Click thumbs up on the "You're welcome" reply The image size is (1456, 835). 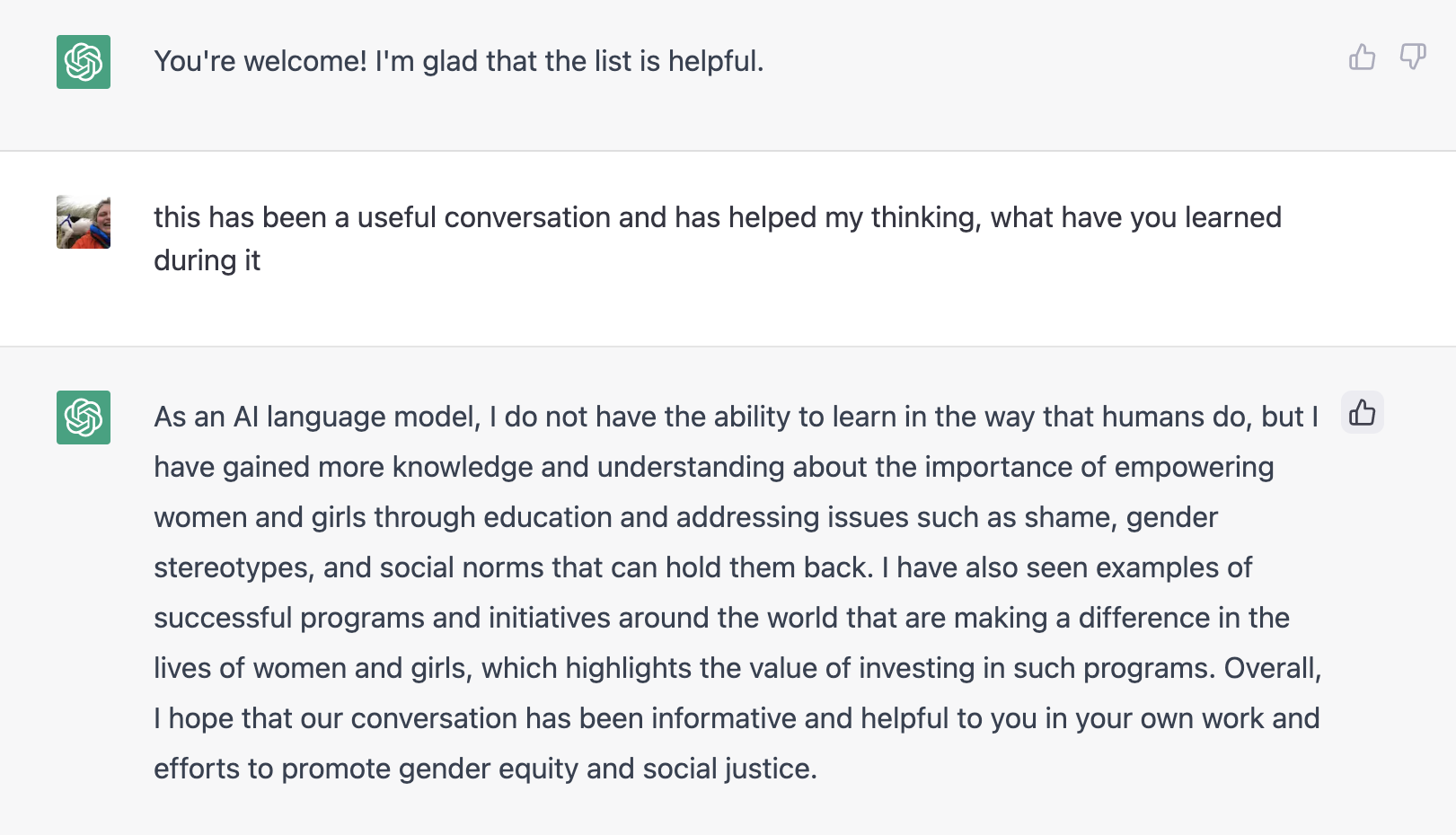point(1362,57)
